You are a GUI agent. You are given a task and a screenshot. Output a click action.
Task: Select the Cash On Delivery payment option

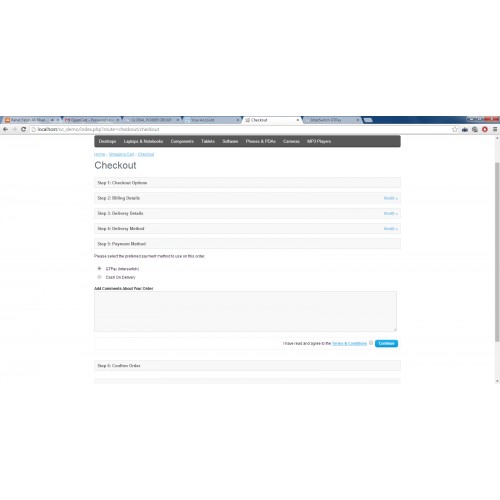coord(99,277)
